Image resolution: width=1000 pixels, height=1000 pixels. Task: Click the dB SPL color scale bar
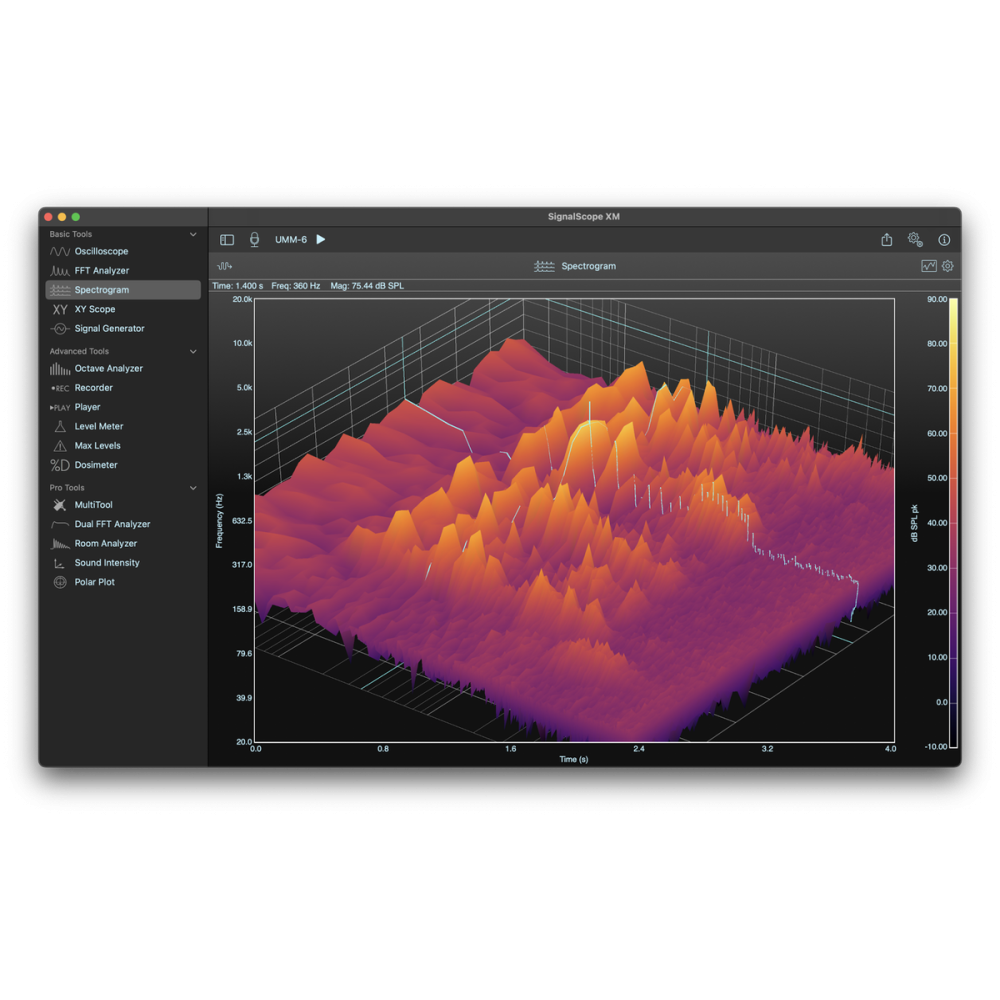[x=953, y=522]
